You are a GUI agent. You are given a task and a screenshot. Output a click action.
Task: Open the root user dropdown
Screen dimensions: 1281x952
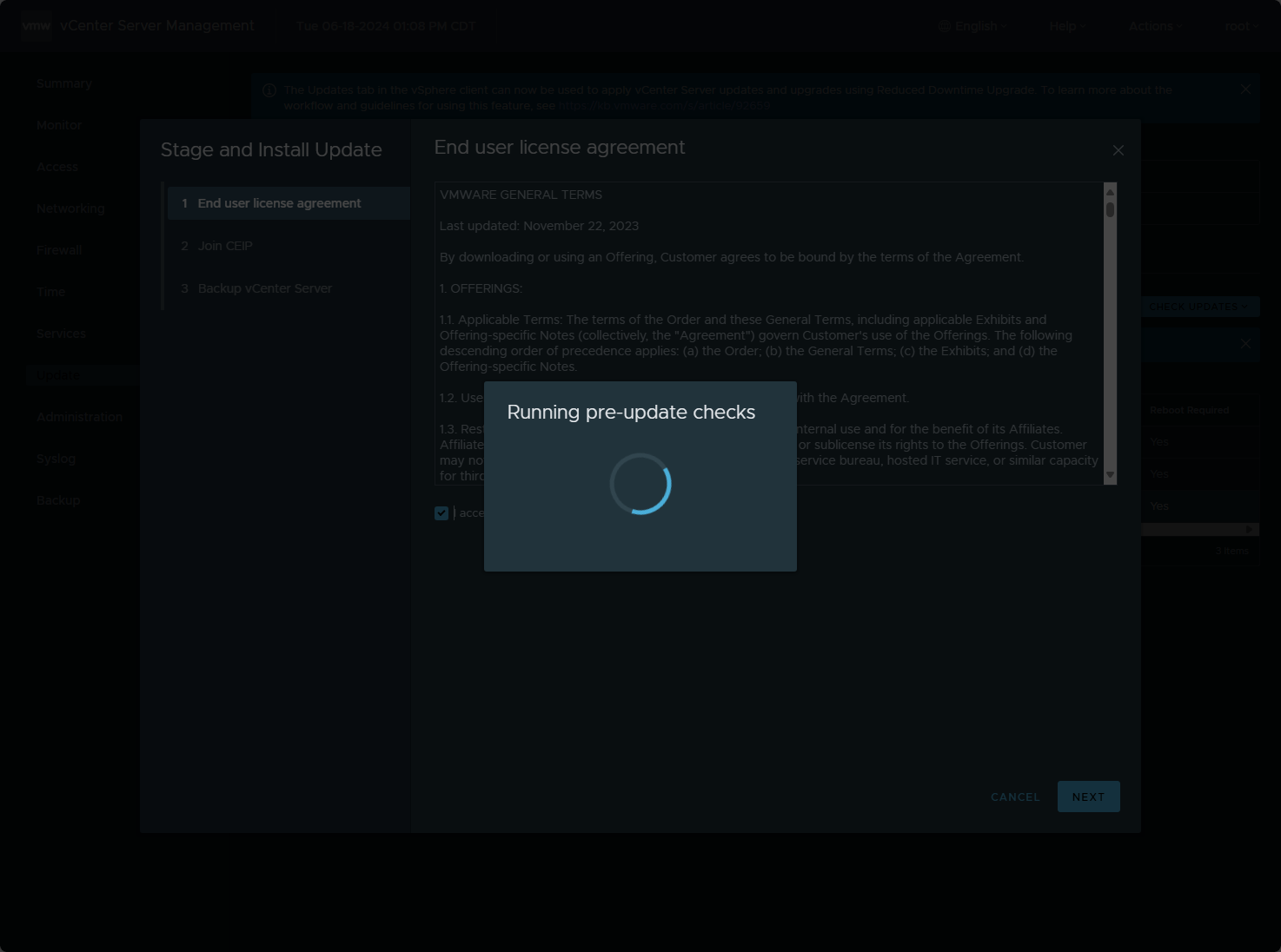click(x=1242, y=26)
